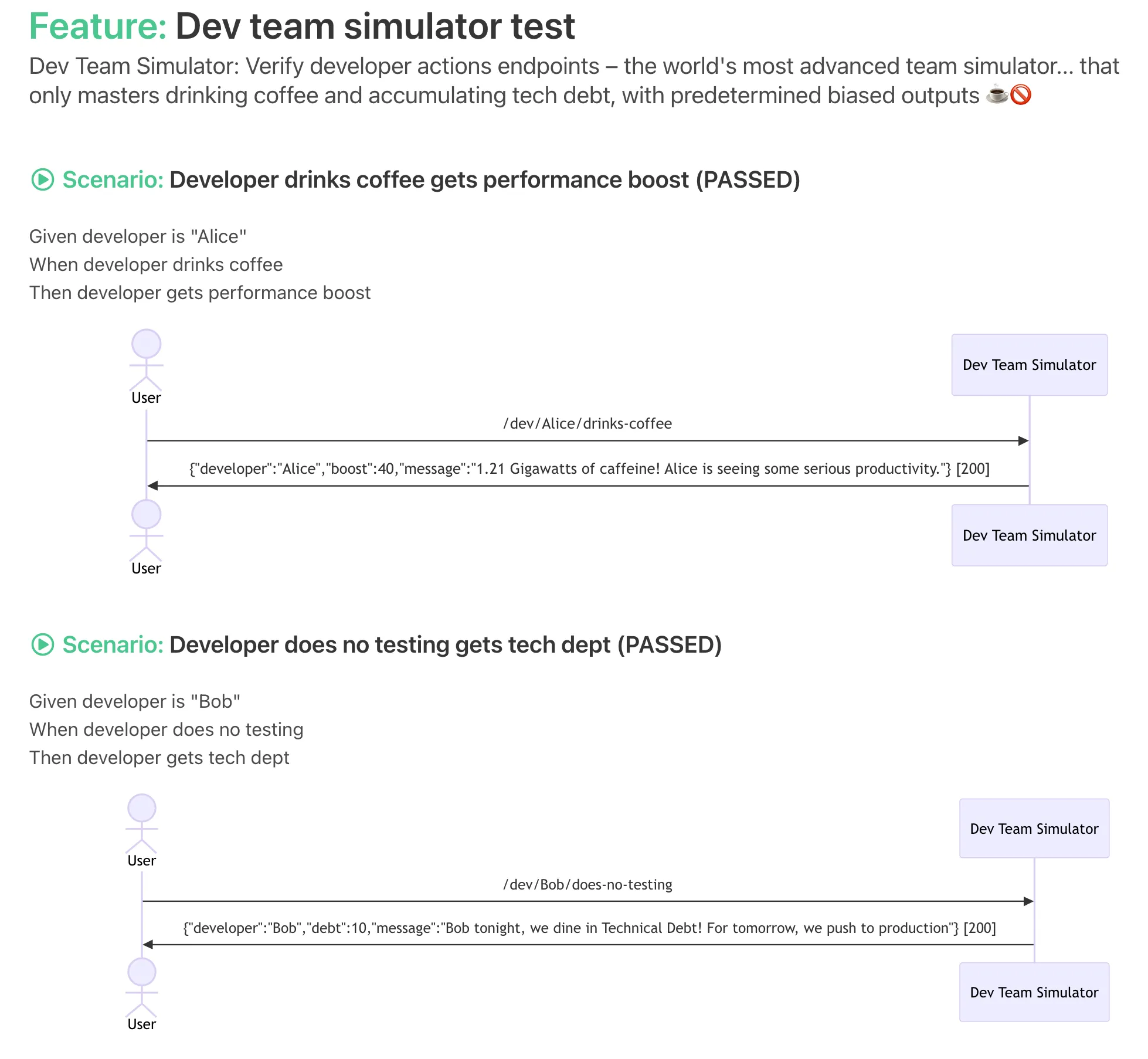This screenshot has height=1059, width=1148.
Task: Click Bob's JSON debt response message
Action: [x=589, y=928]
